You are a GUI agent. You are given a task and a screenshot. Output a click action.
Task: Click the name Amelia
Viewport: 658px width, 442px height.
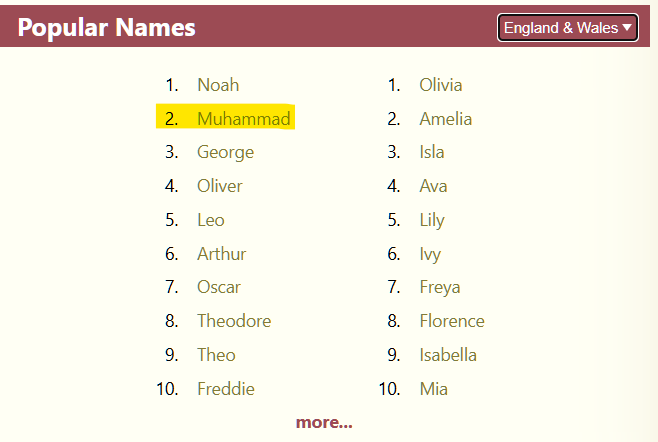446,119
